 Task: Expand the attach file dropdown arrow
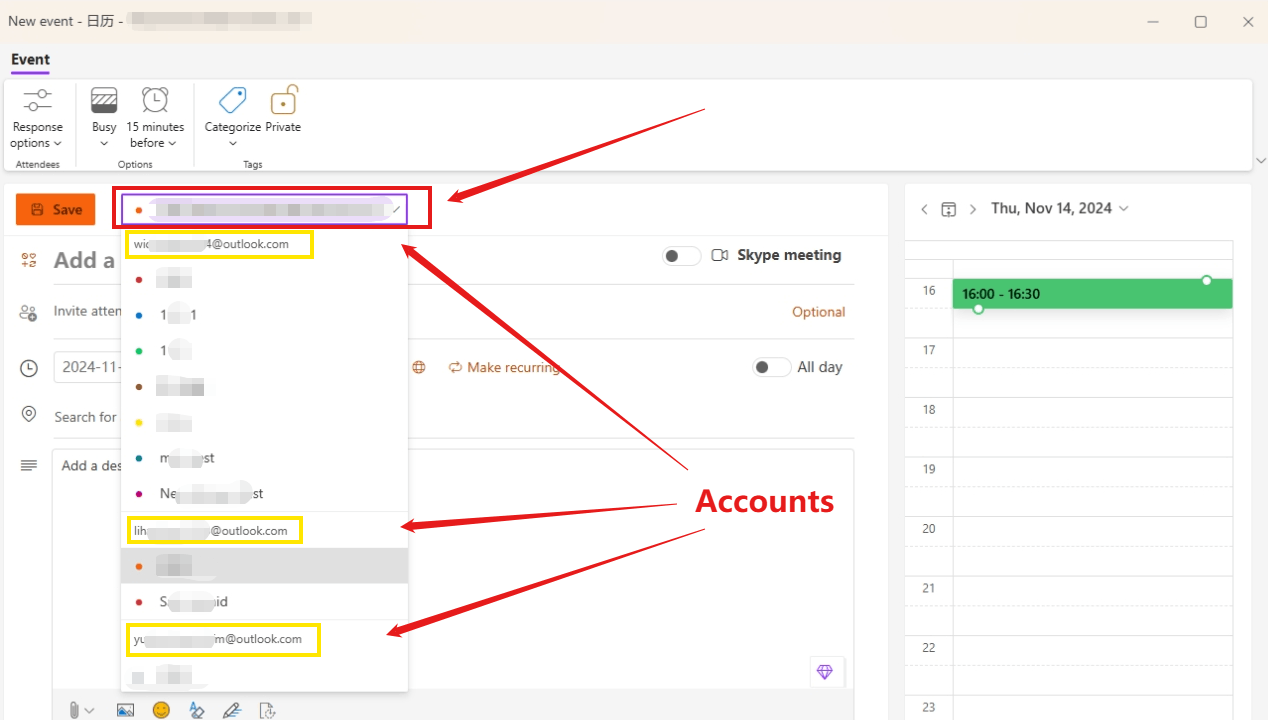tap(90, 710)
